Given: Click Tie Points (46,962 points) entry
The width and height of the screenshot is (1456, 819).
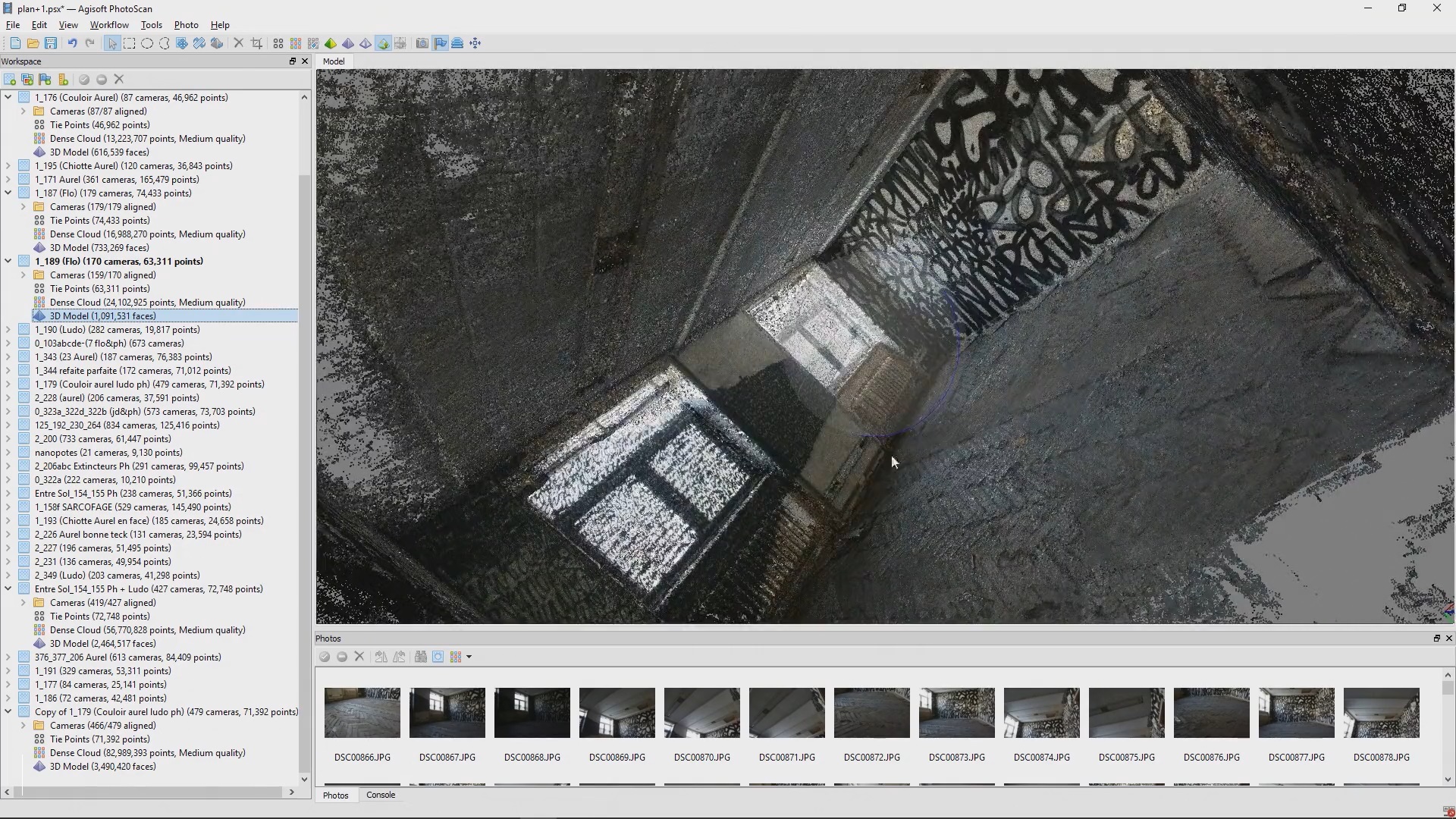Looking at the screenshot, I should click(99, 124).
